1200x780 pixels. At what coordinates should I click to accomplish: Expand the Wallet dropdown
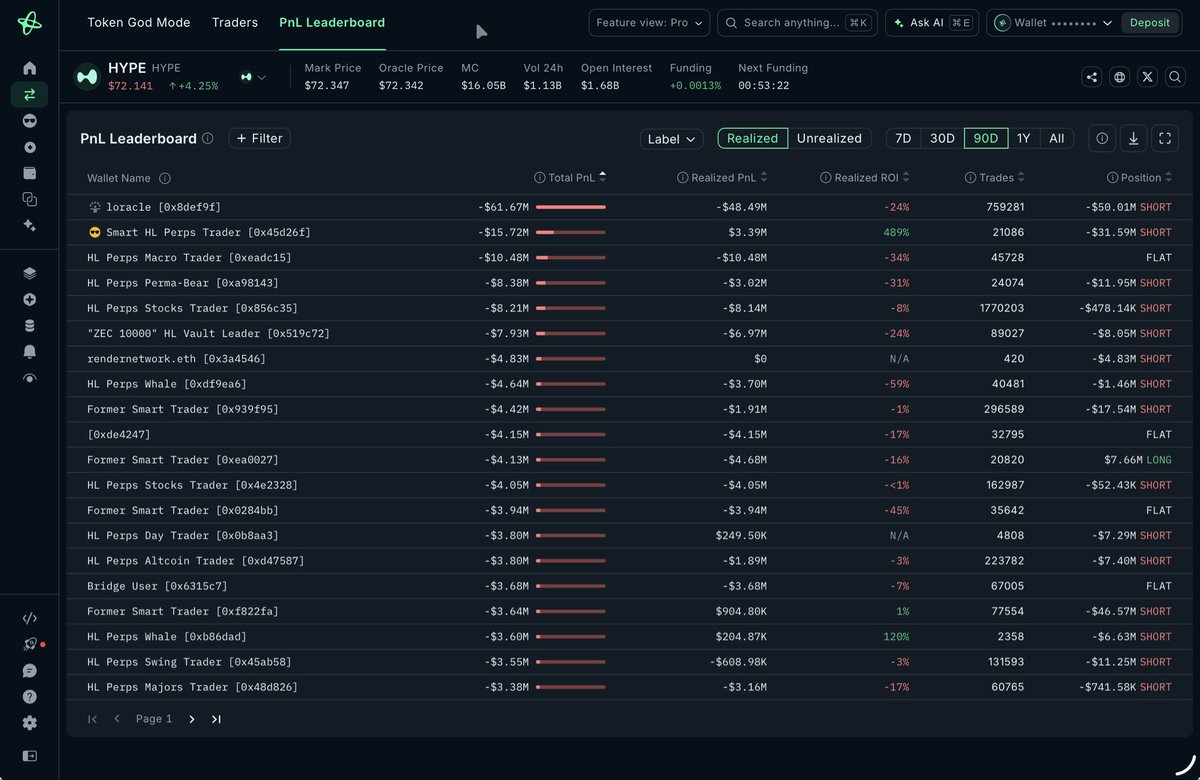pyautogui.click(x=1053, y=23)
